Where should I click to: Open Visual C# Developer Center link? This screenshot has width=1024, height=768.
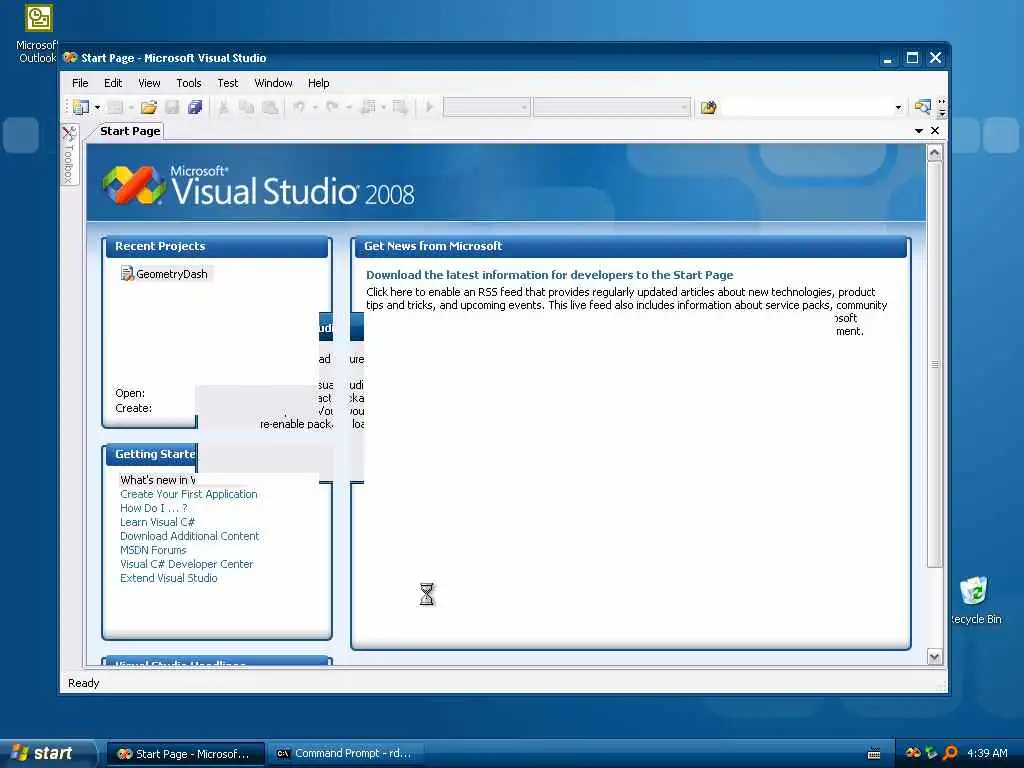click(186, 564)
